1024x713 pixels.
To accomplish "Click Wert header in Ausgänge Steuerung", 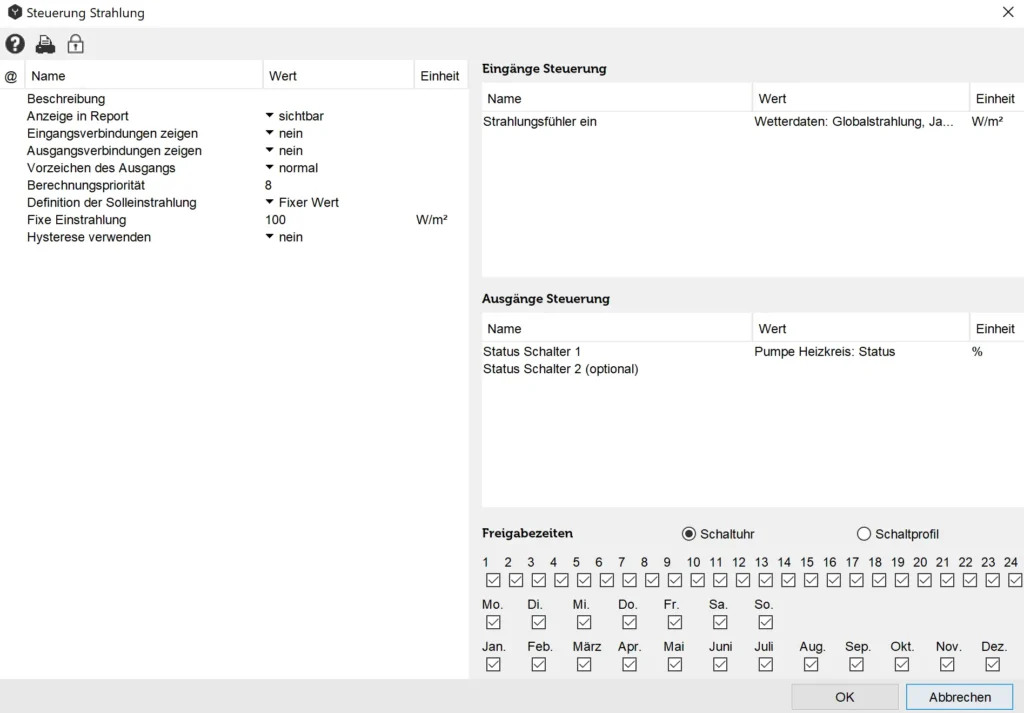I will coord(860,328).
